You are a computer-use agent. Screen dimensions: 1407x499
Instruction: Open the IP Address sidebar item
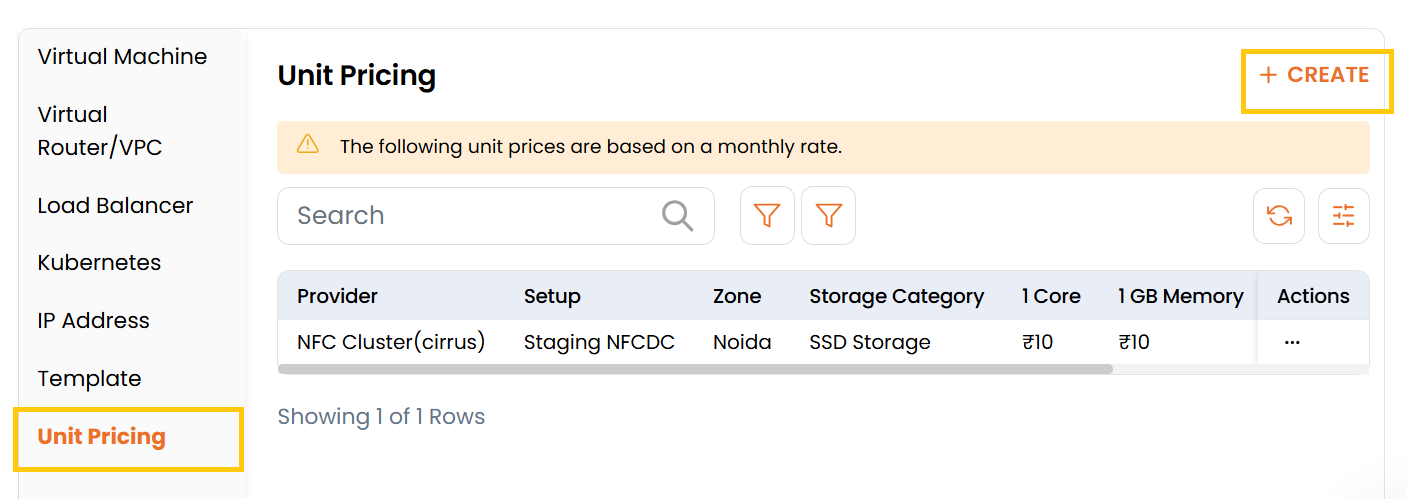pyautogui.click(x=93, y=321)
